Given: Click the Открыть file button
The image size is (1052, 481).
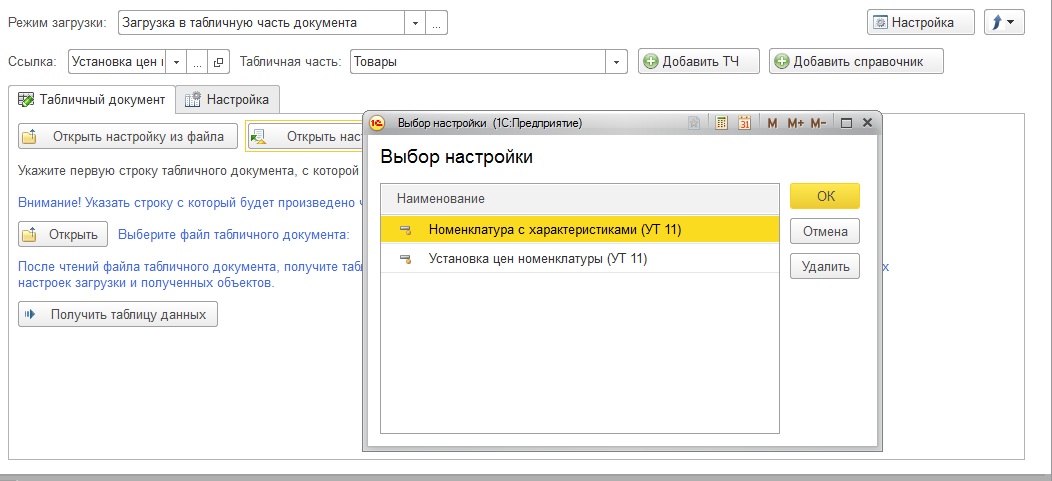Looking at the screenshot, I should tap(63, 235).
